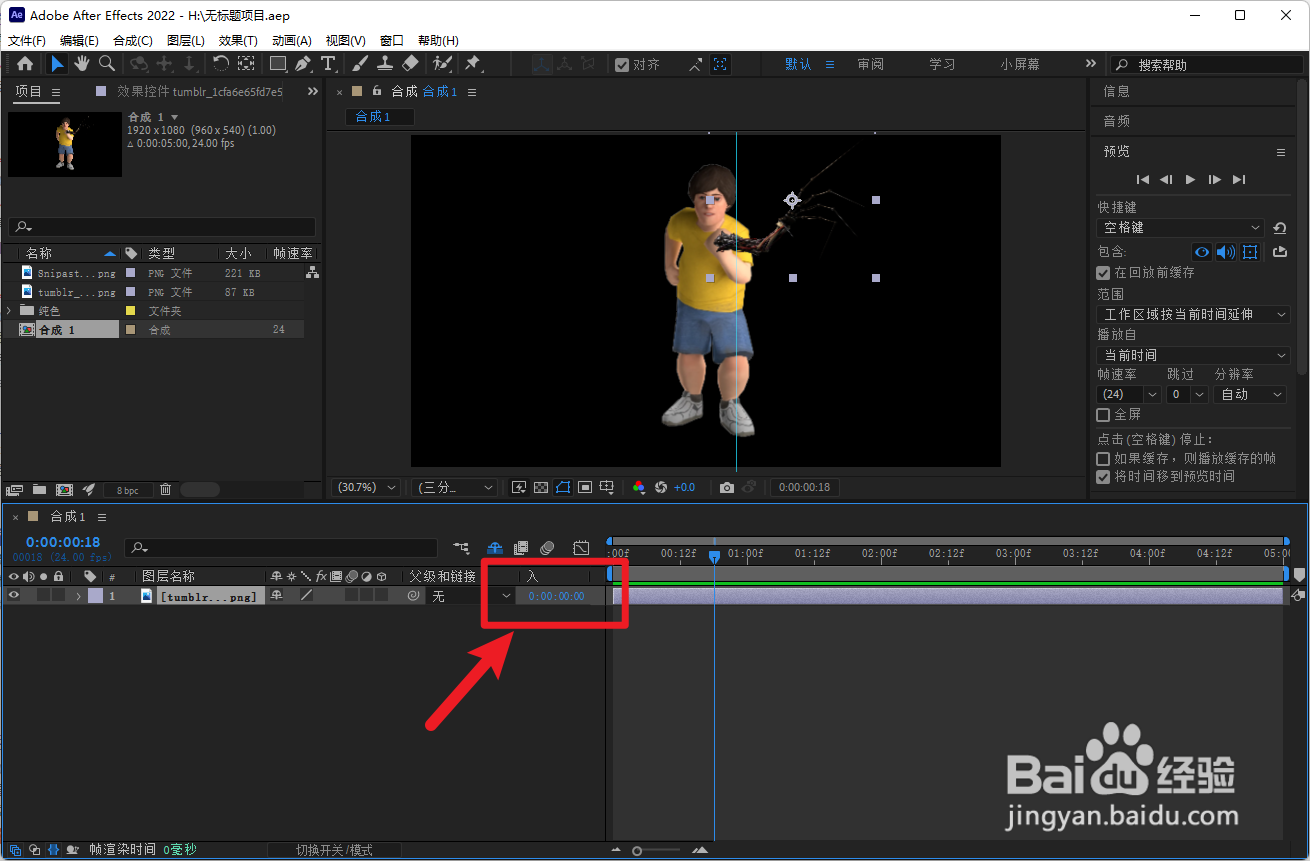Enable the 全屏 checkbox

coord(1103,415)
